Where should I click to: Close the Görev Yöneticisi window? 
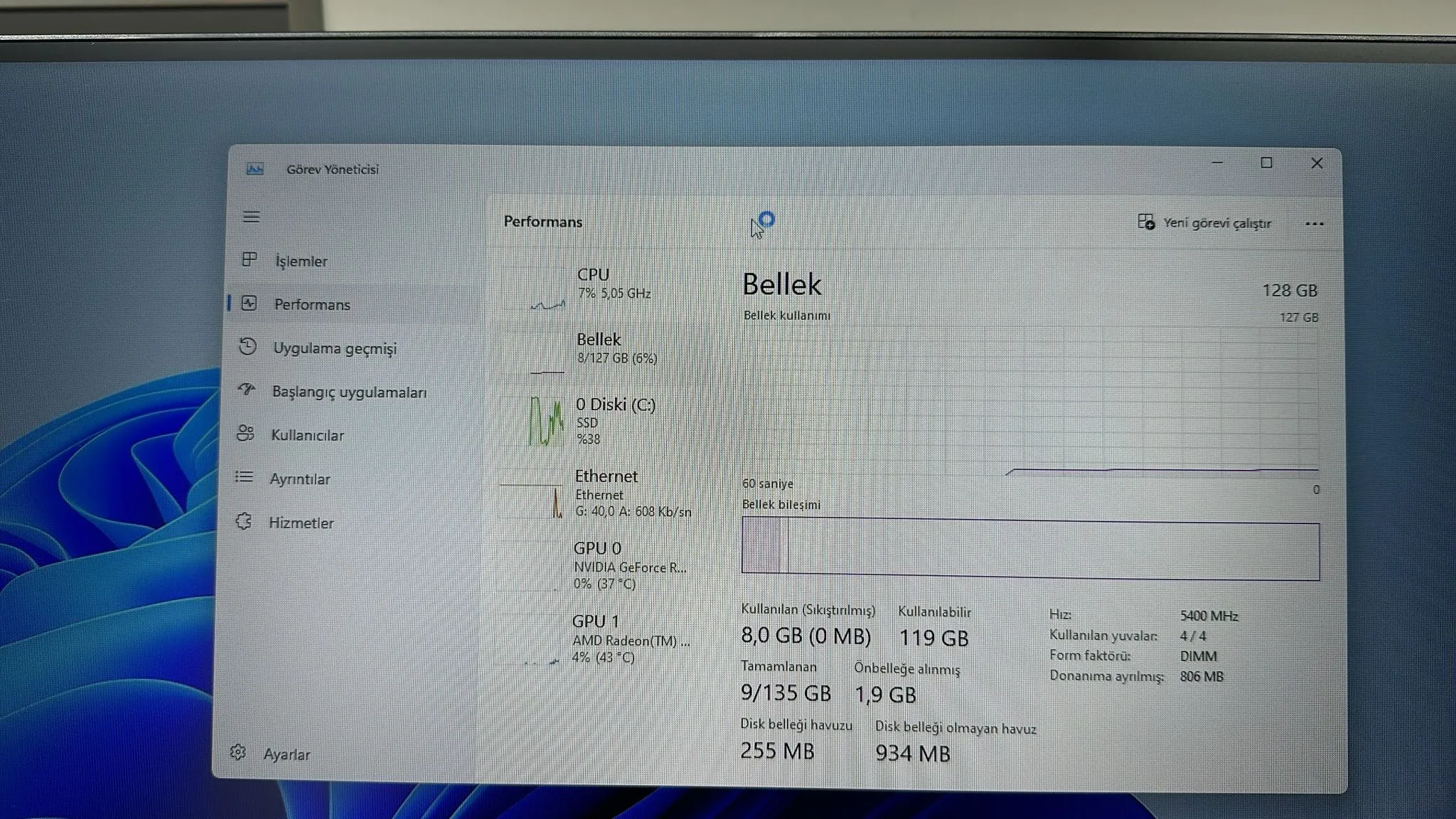(x=1317, y=164)
